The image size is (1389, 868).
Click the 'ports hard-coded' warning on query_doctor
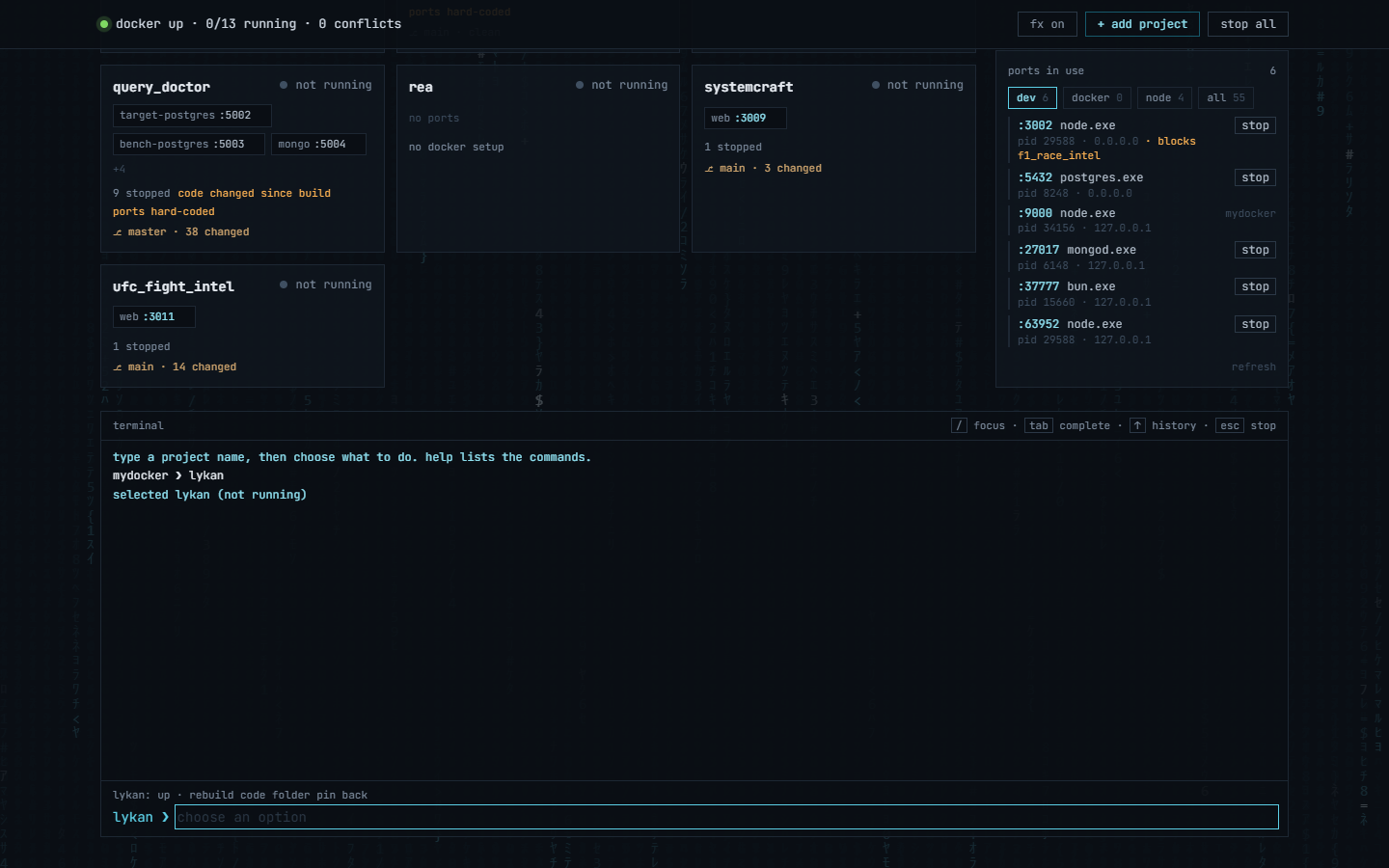pos(164,211)
